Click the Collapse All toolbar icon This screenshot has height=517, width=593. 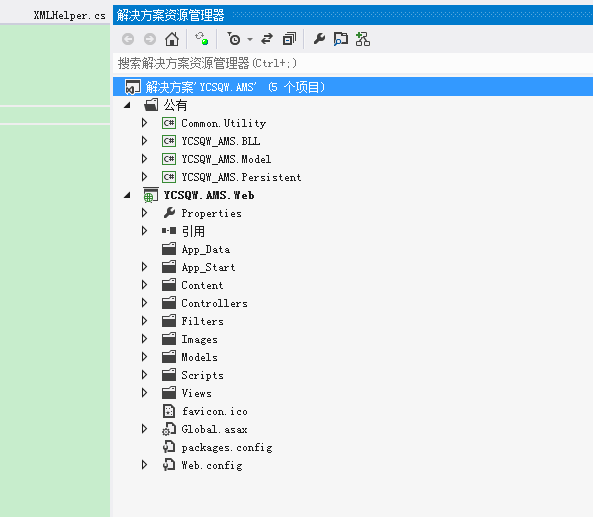pos(289,39)
